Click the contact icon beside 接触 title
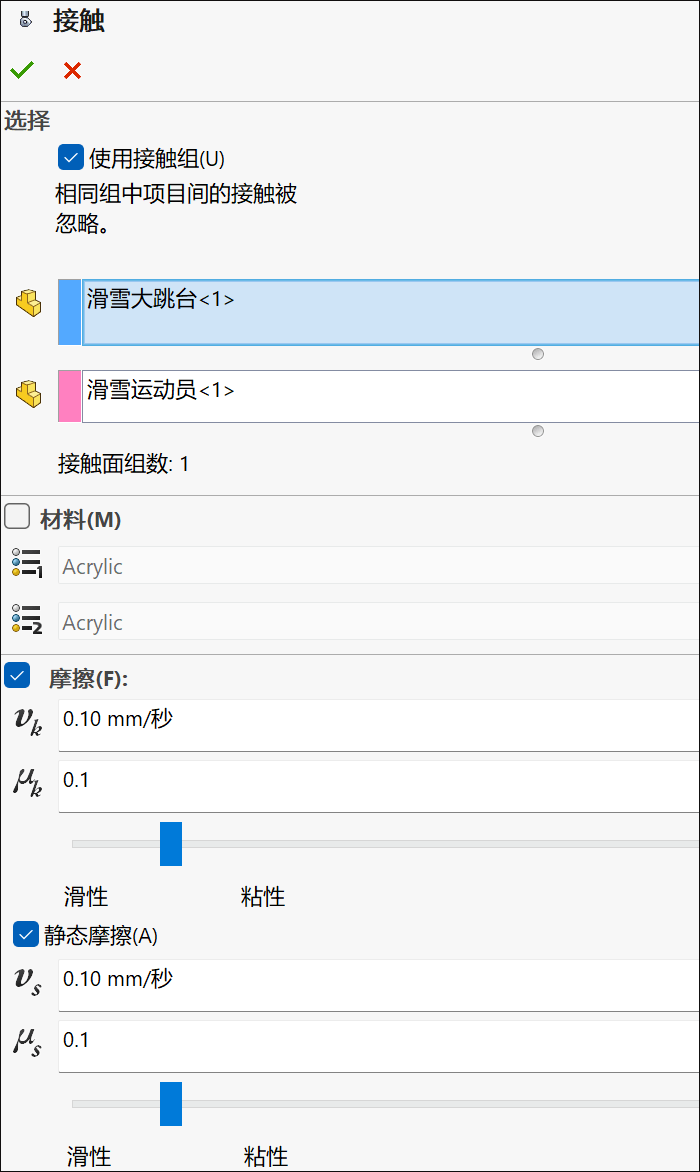Screen dimensions: 700x1172 click(x=25, y=20)
